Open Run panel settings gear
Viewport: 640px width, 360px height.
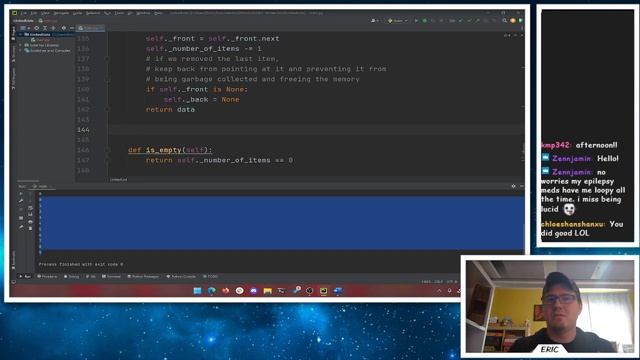tap(513, 186)
